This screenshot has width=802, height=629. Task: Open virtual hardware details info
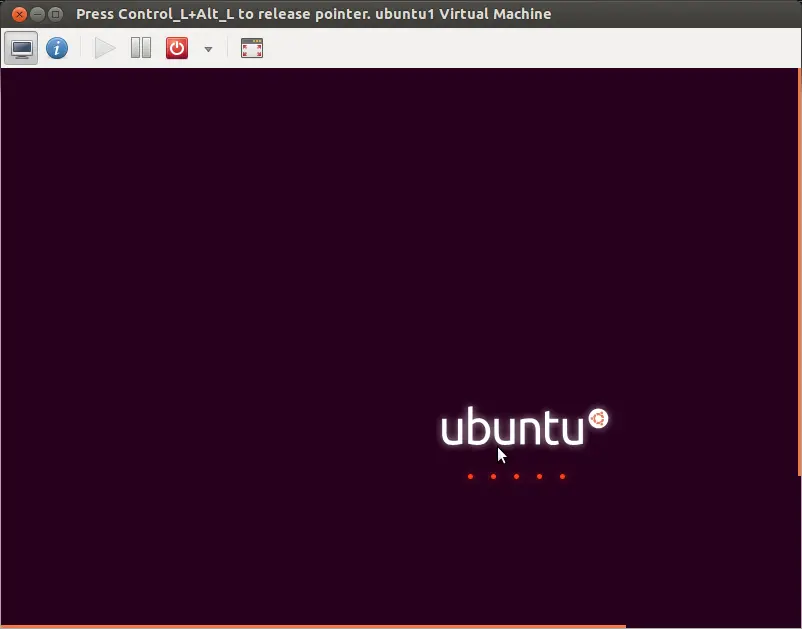[57, 49]
